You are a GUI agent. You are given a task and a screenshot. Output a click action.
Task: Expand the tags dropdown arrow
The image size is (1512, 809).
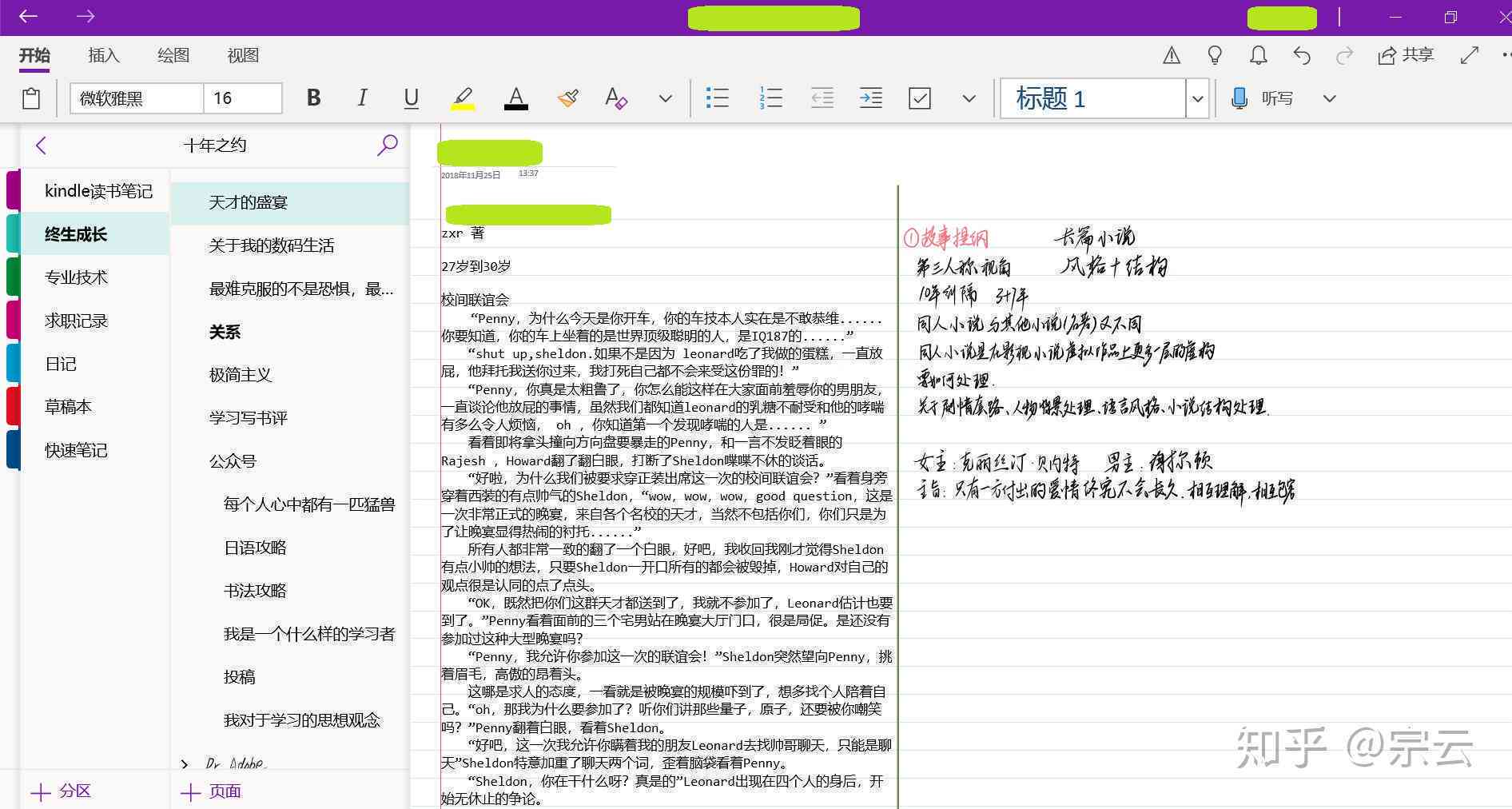click(969, 98)
